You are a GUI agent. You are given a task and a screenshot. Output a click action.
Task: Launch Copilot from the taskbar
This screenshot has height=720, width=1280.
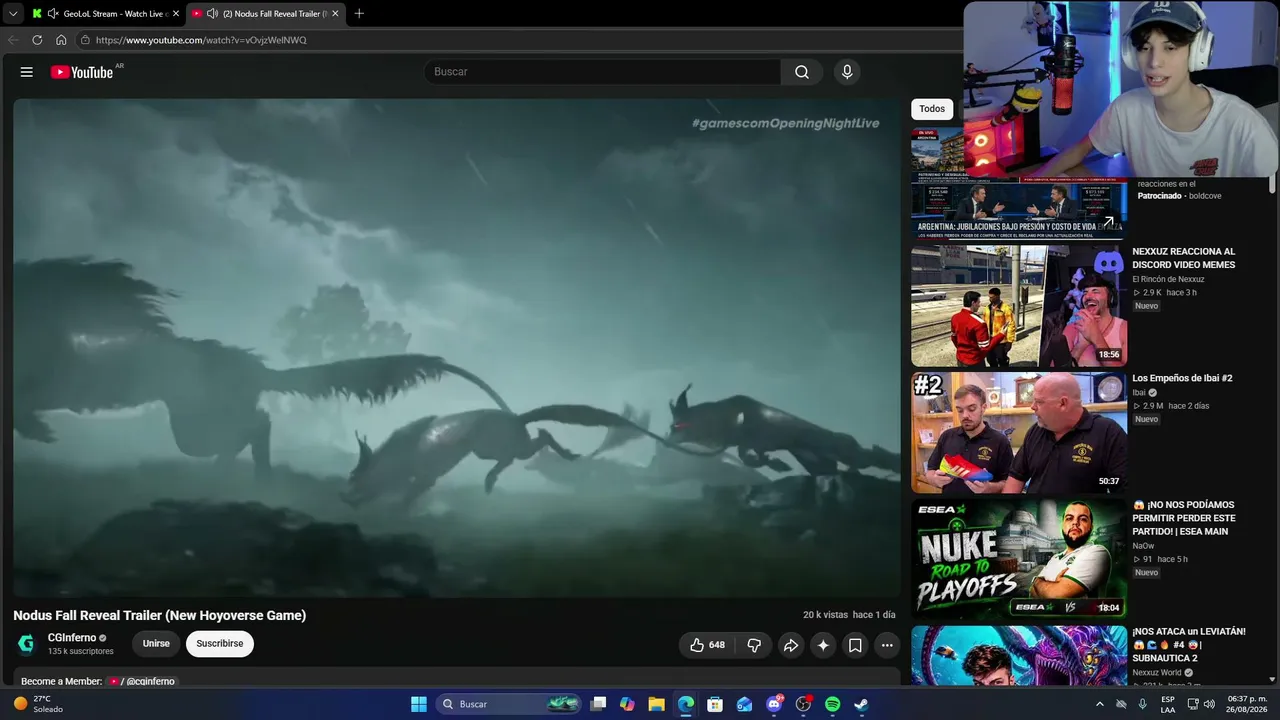(627, 704)
